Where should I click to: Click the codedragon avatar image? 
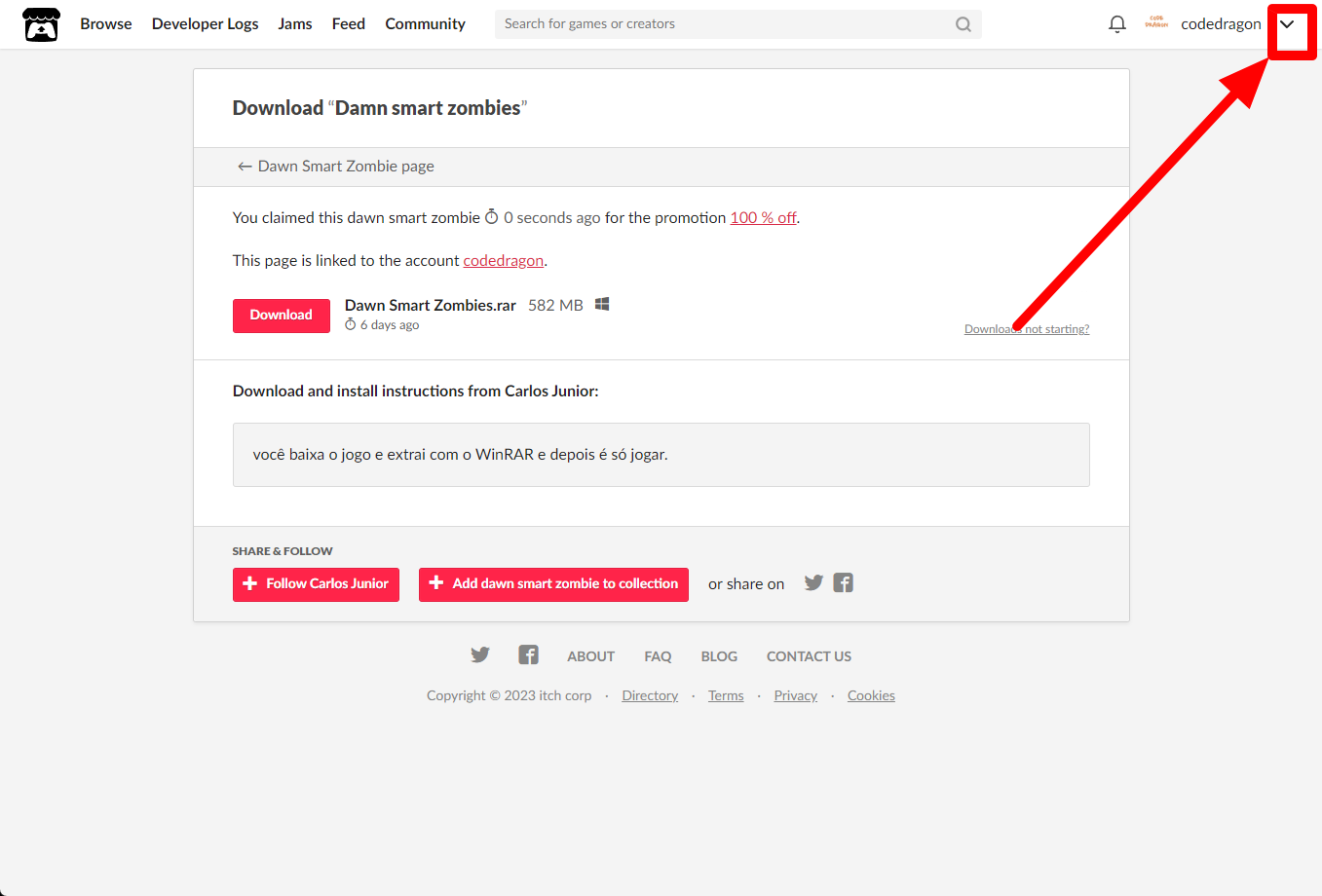1156,22
